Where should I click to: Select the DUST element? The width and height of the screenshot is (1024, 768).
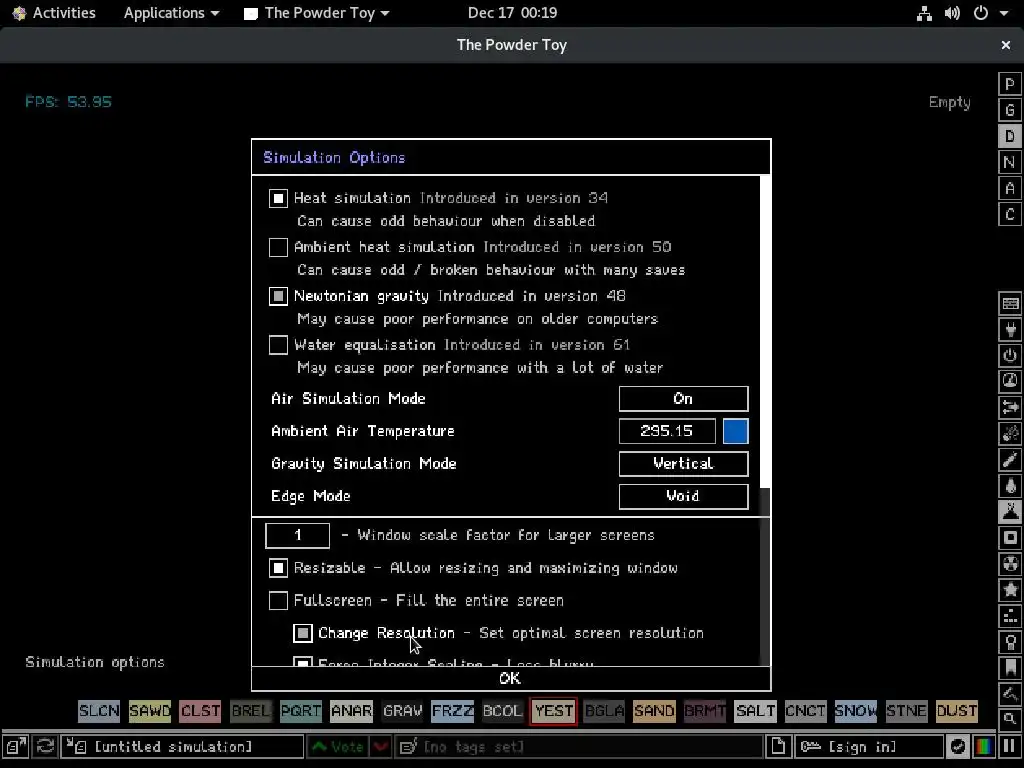pos(957,711)
